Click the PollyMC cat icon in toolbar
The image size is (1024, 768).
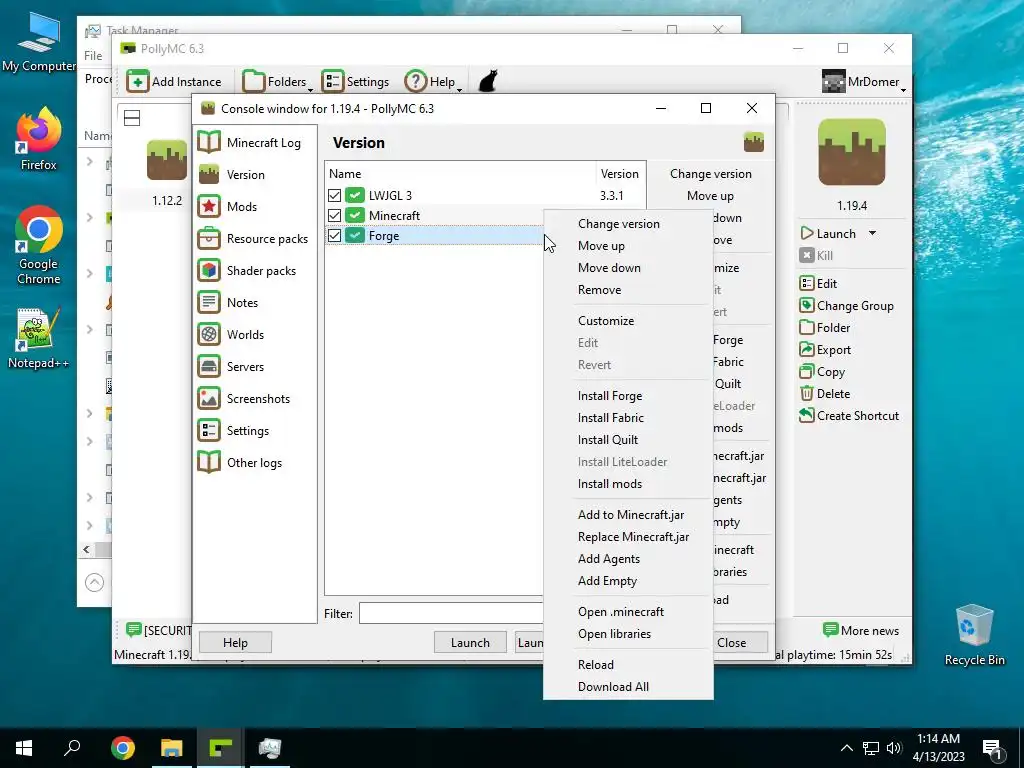pyautogui.click(x=488, y=82)
